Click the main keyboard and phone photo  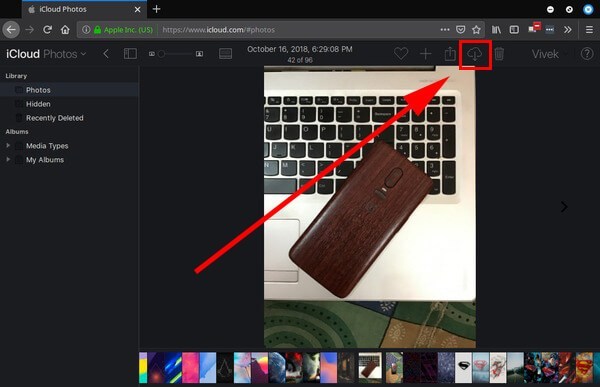point(370,207)
